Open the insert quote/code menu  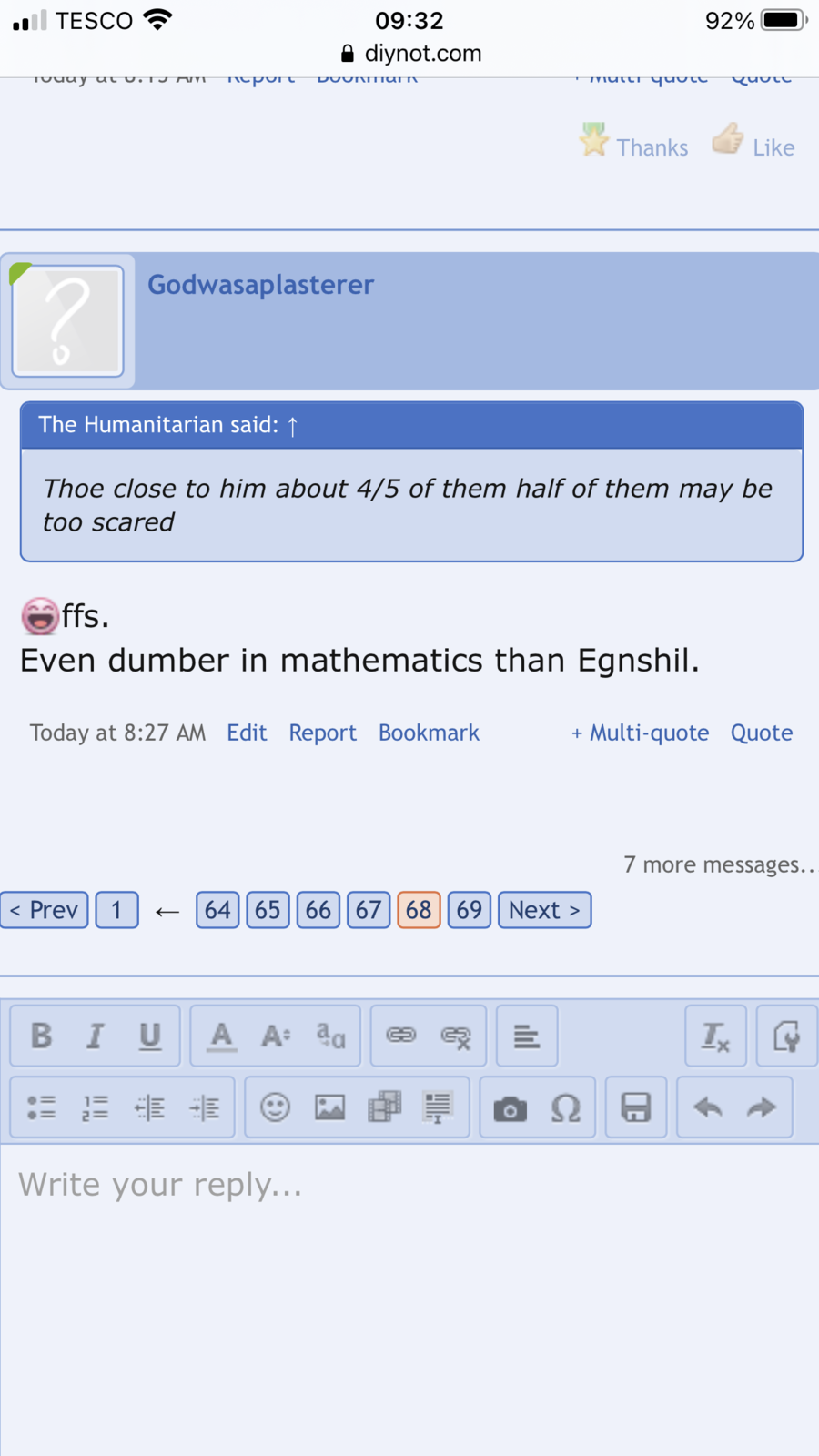click(439, 1107)
